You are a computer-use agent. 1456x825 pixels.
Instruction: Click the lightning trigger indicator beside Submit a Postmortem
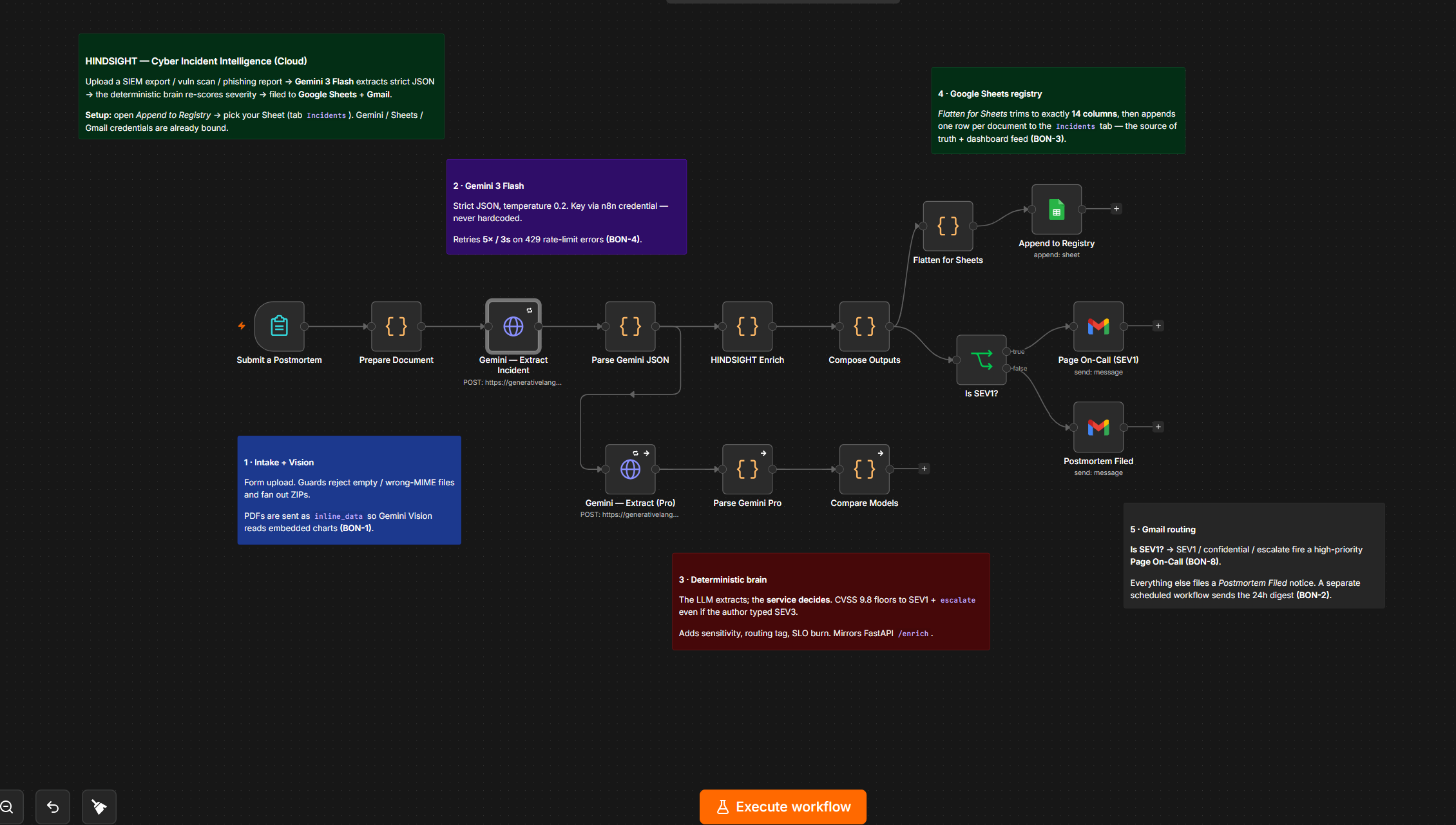tap(242, 326)
